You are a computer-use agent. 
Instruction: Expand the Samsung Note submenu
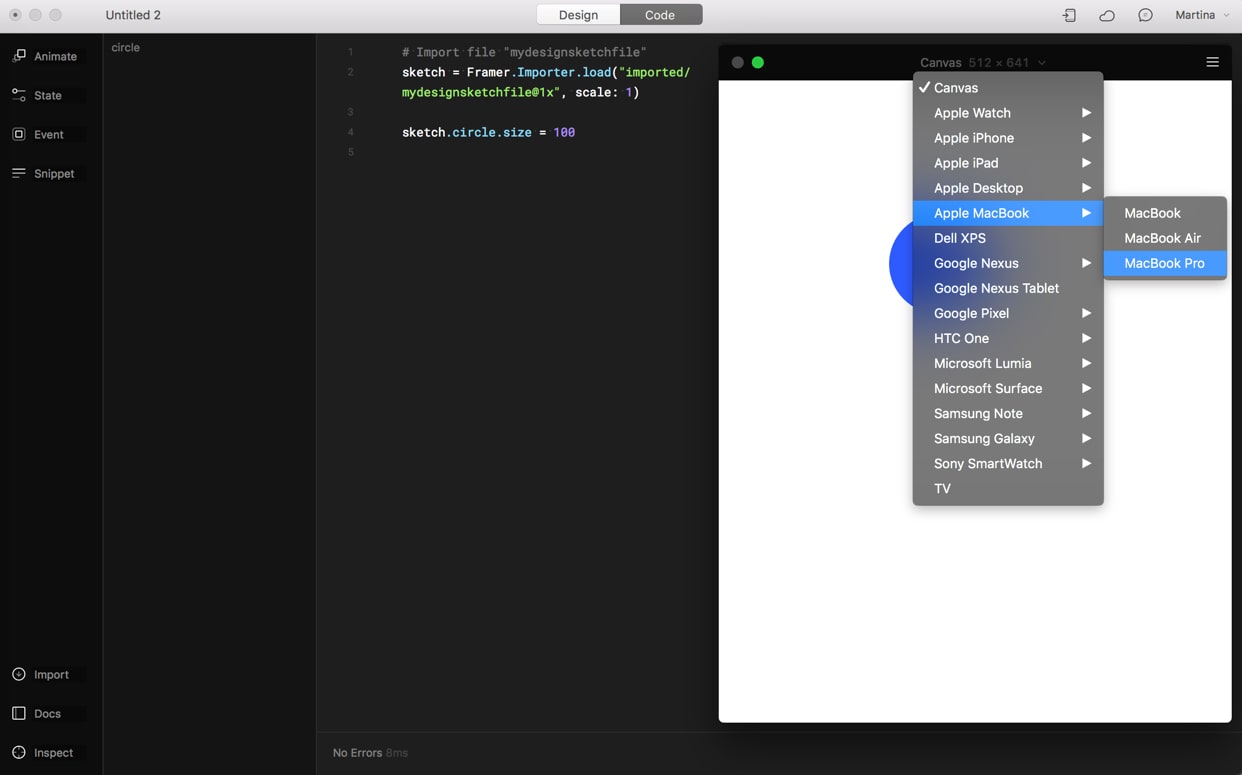[1008, 413]
